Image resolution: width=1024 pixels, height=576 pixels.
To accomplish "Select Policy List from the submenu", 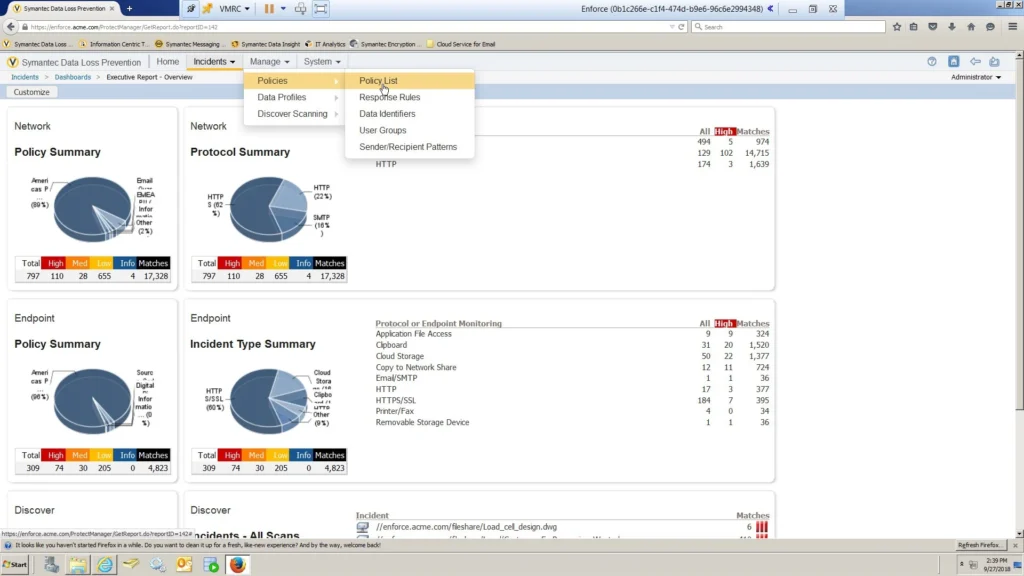I will click(x=378, y=81).
